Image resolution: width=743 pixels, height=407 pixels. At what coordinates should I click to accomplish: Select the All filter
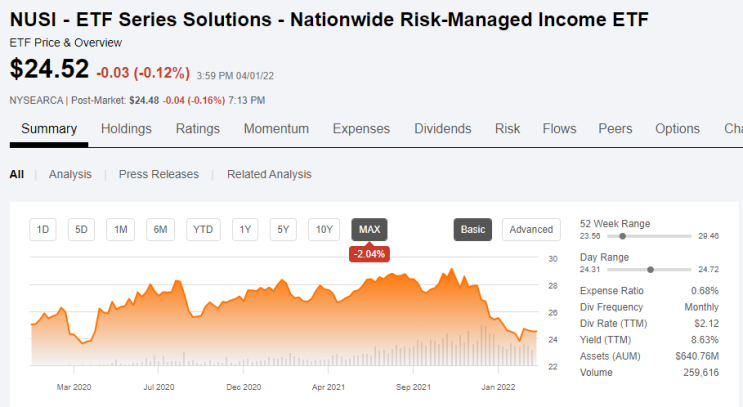coord(17,174)
